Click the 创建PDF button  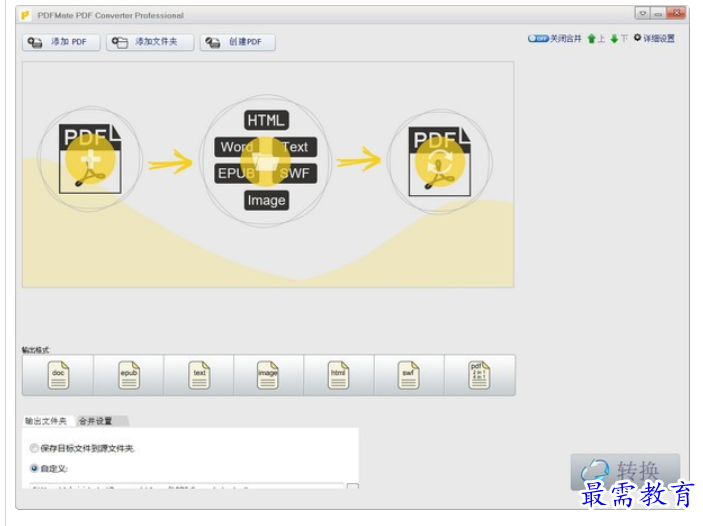[238, 42]
